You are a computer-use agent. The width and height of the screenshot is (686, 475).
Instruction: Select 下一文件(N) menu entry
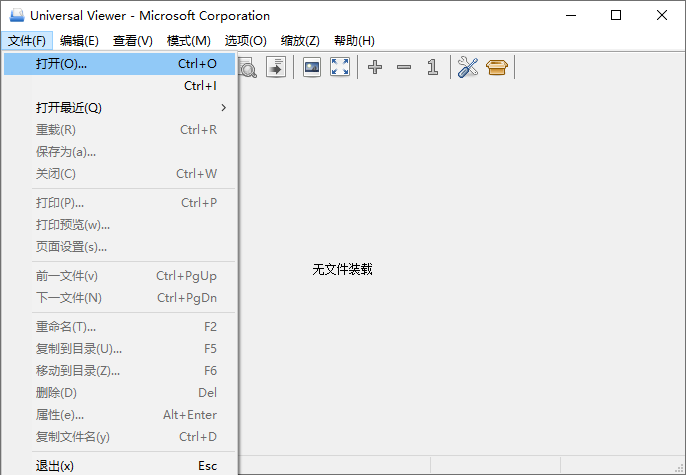pos(119,298)
